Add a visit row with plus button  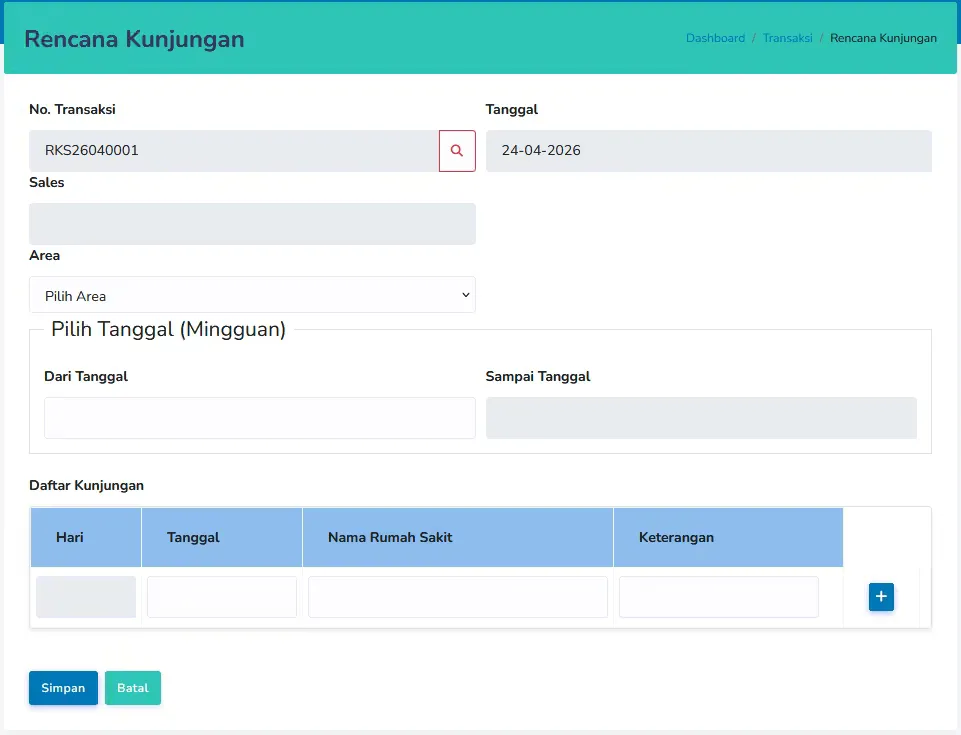pos(881,596)
